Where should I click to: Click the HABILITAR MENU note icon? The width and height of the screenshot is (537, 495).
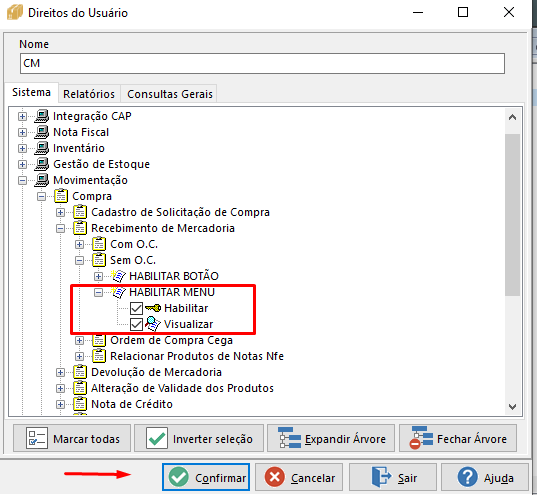point(118,292)
